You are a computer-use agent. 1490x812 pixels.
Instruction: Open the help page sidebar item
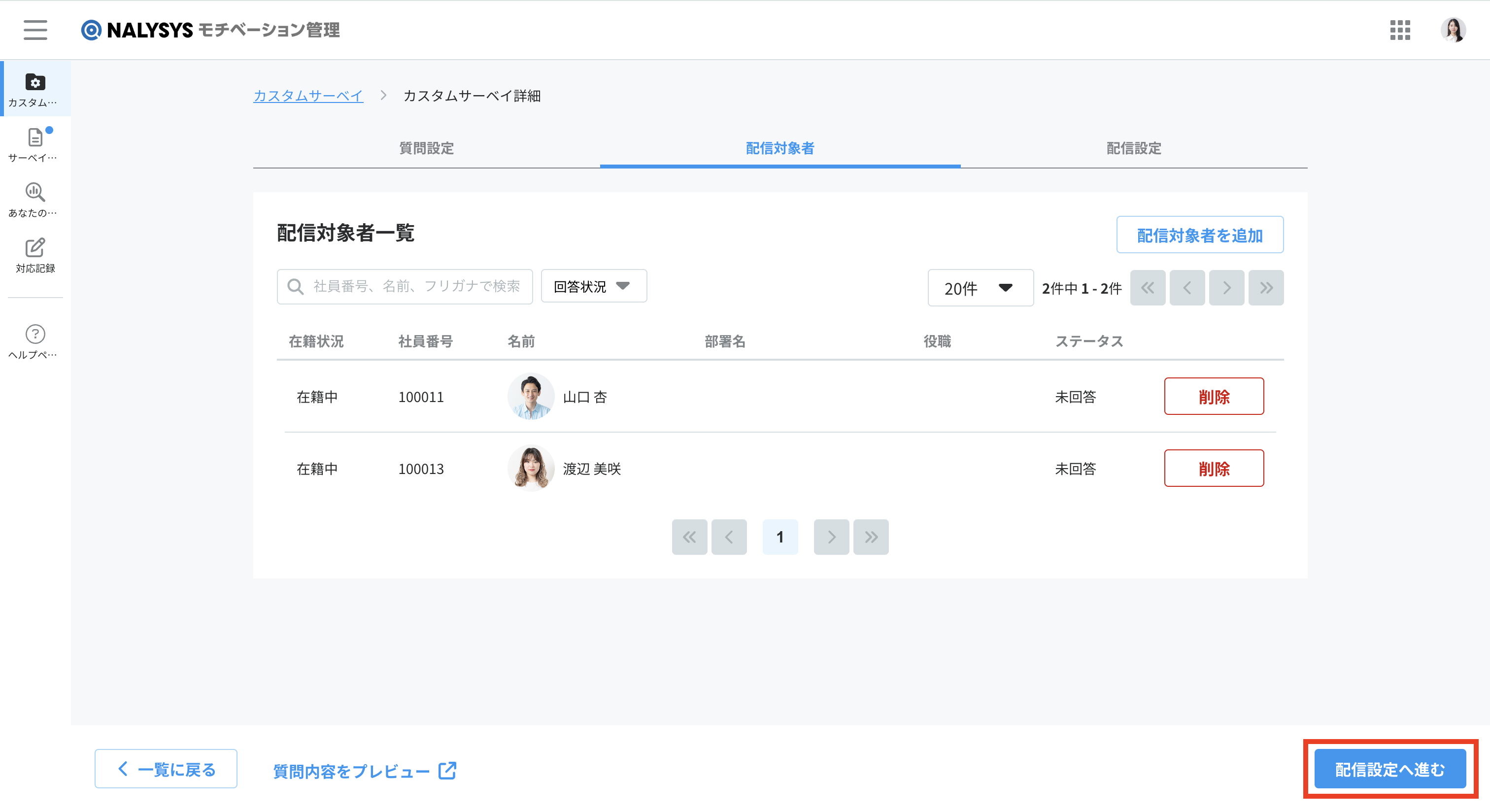point(35,342)
